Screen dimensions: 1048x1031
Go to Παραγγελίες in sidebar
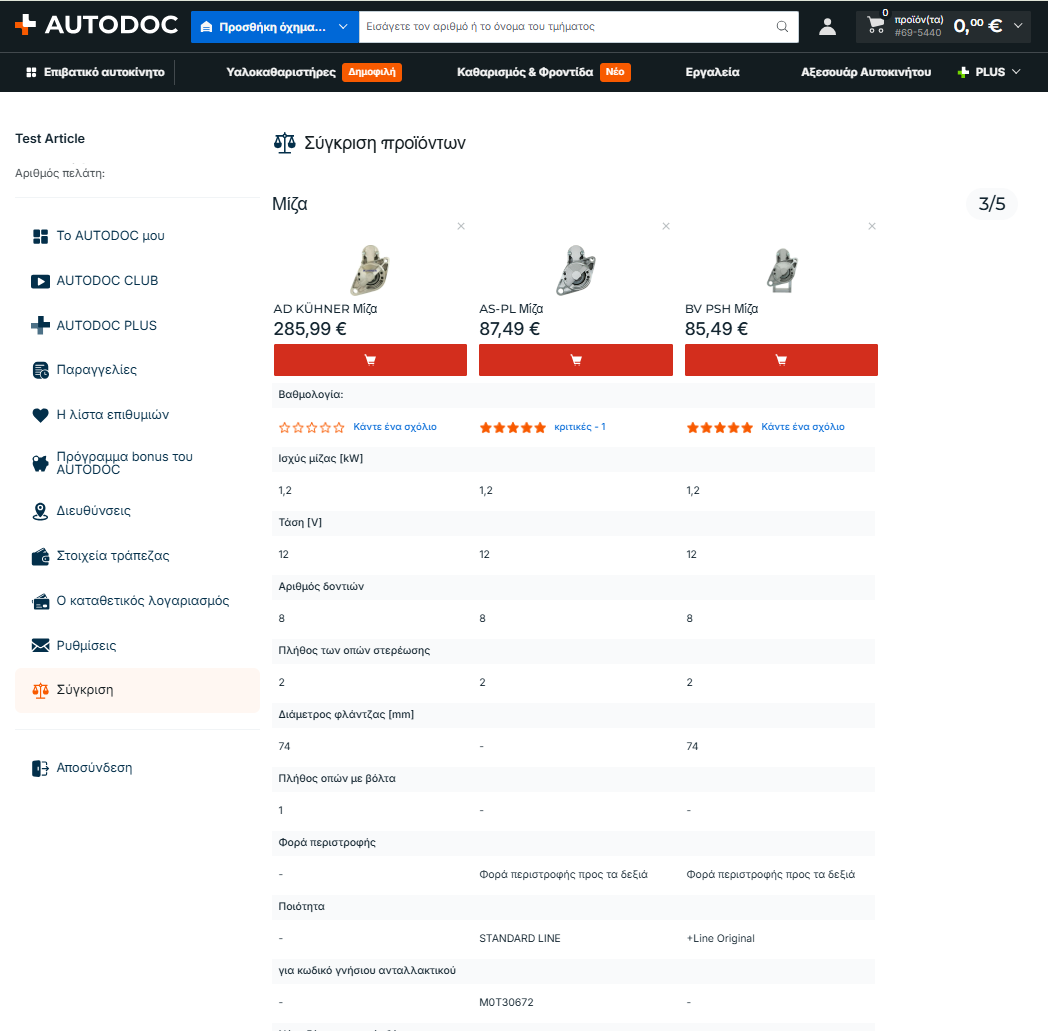[x=96, y=370]
